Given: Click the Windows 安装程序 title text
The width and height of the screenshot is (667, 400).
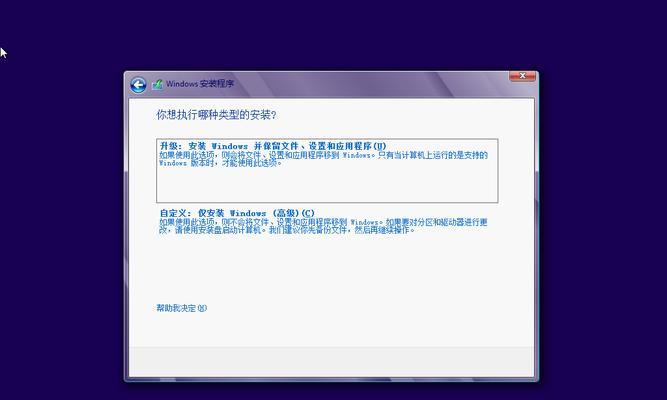Looking at the screenshot, I should 200,83.
